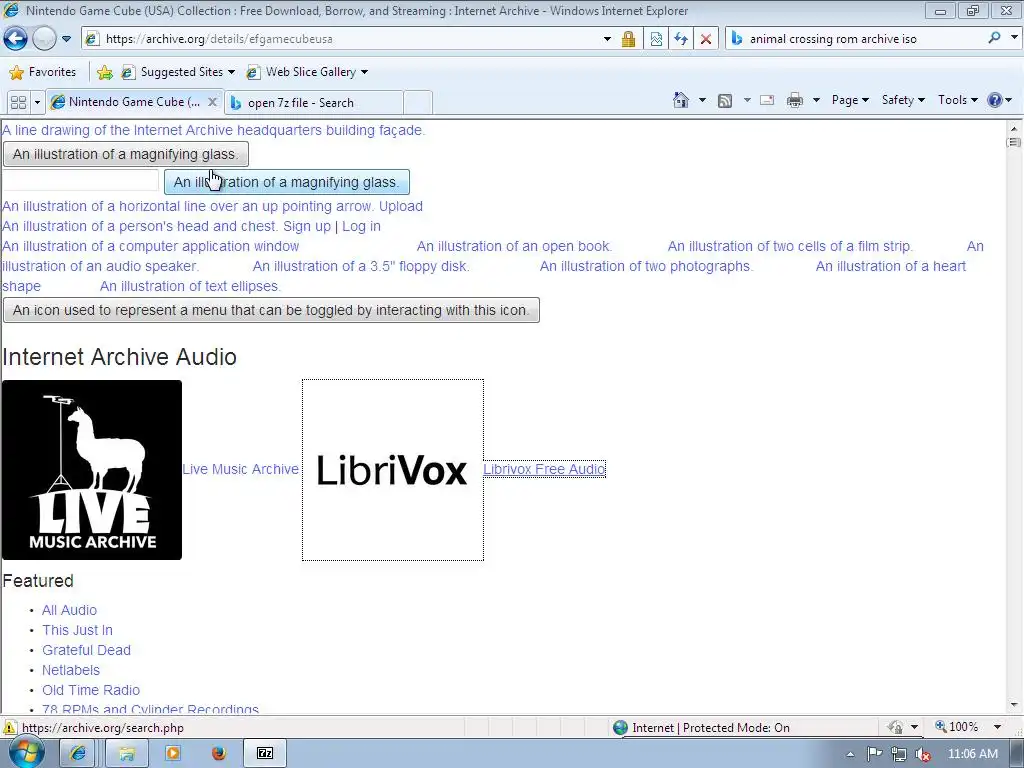Open a new blank tab
This screenshot has height=768, width=1024.
point(418,103)
